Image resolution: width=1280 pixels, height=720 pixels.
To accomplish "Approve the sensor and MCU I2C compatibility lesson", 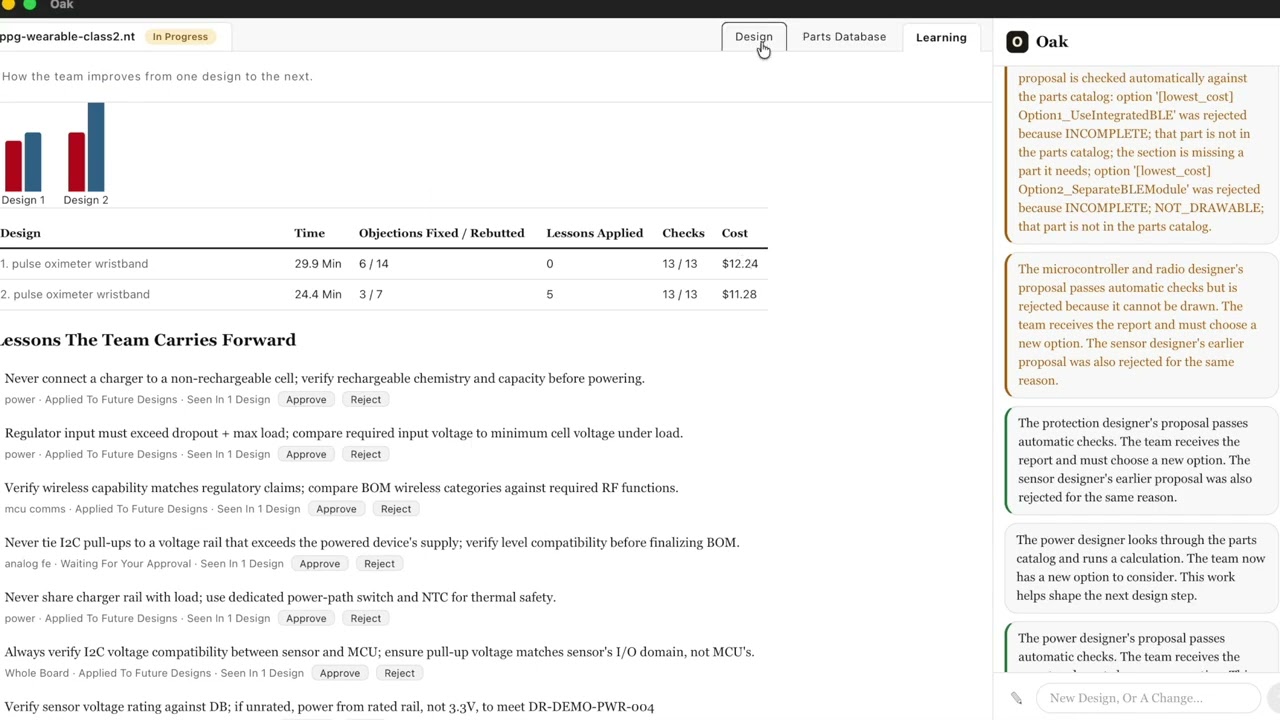I will coord(340,674).
